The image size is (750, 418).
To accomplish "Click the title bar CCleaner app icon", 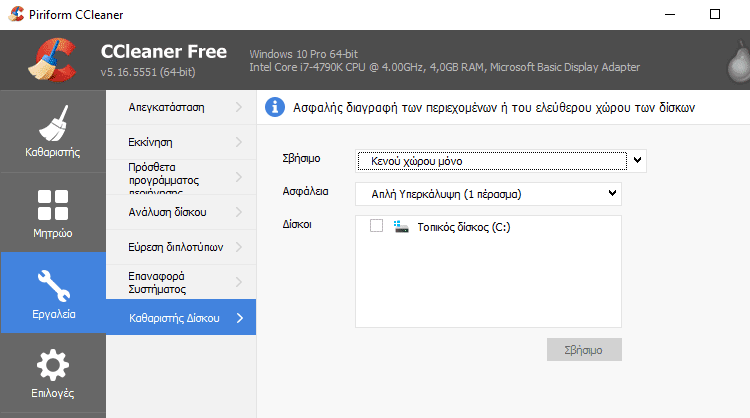I will click(16, 14).
